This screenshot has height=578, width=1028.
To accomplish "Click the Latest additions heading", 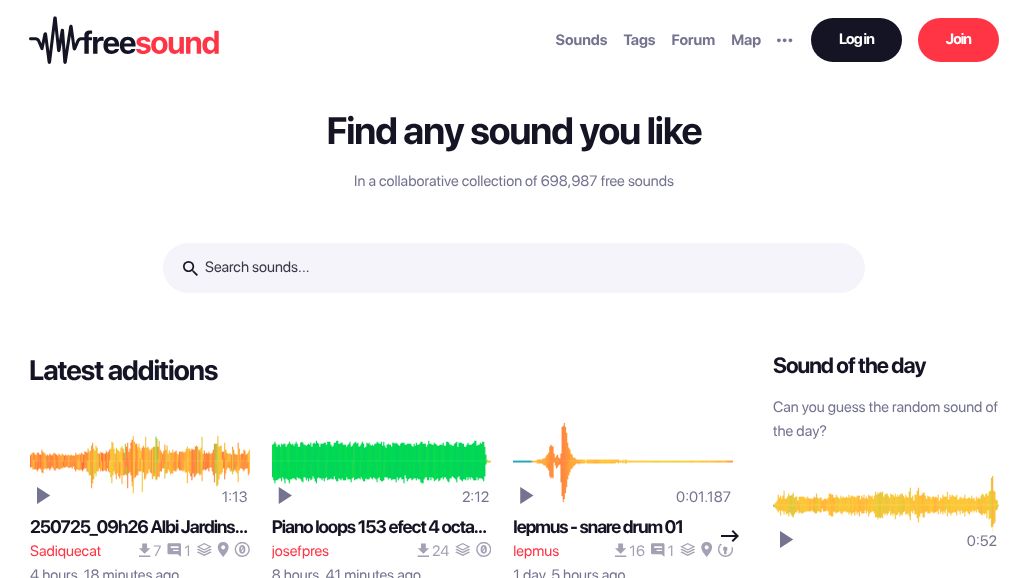I will (x=123, y=371).
